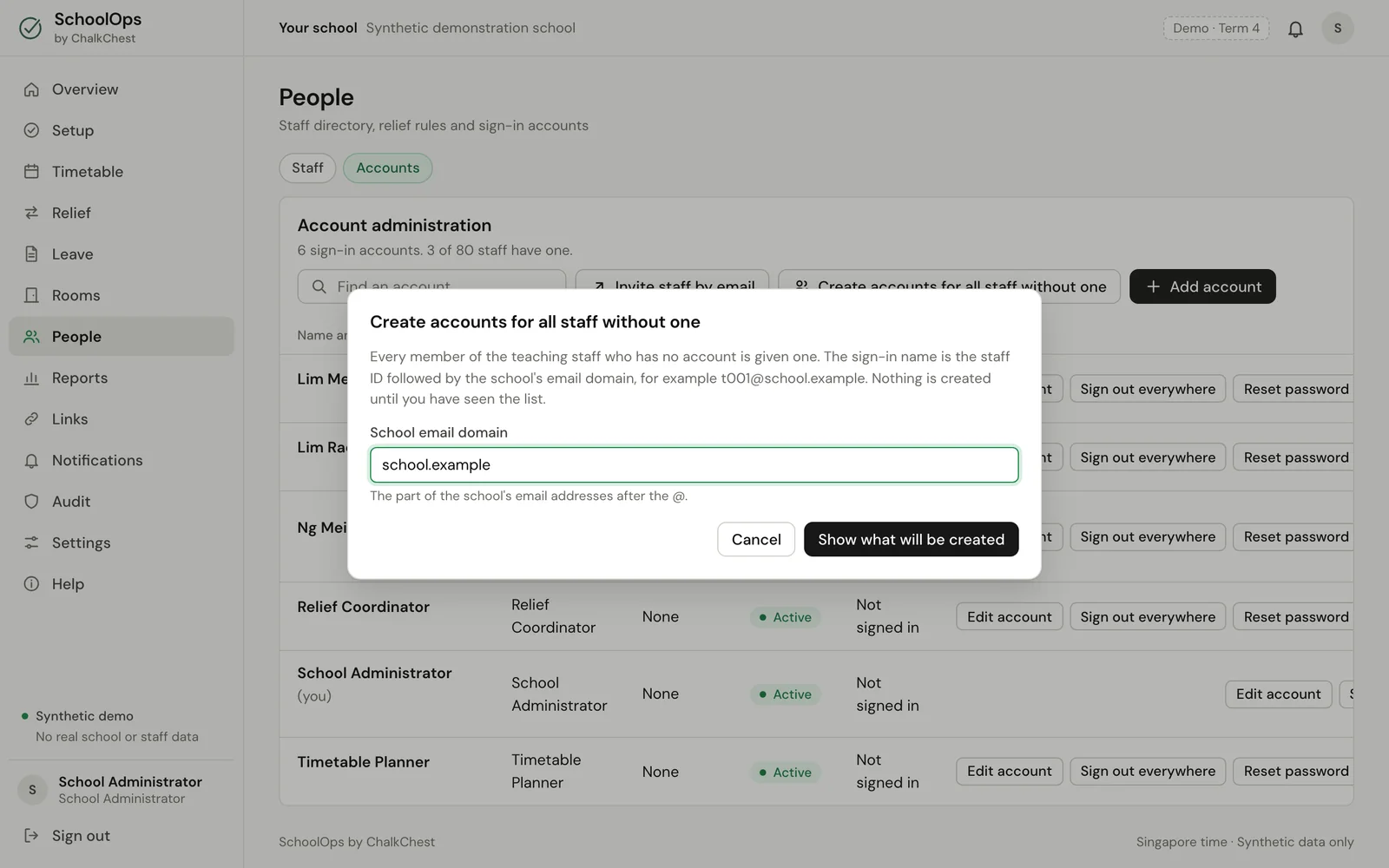Select the Accounts tab

pyautogui.click(x=388, y=168)
